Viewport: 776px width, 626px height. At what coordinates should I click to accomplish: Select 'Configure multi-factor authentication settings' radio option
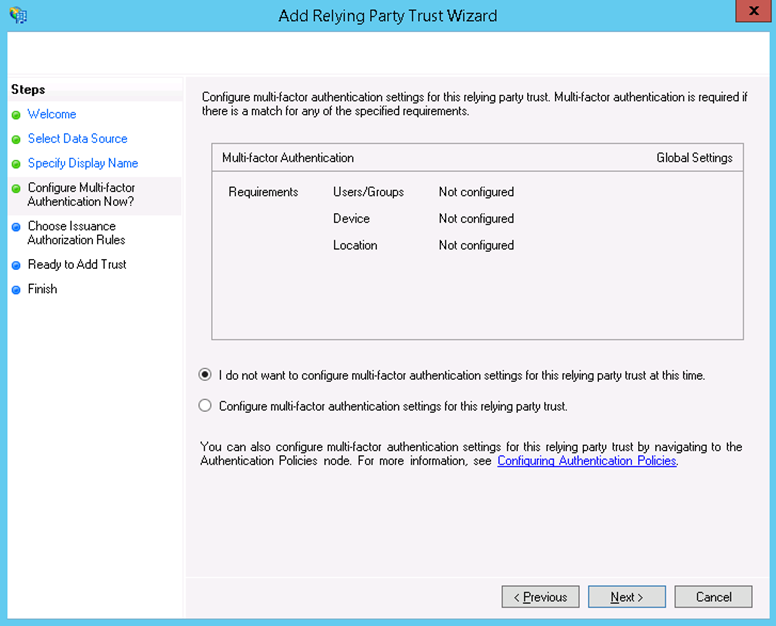tap(205, 406)
